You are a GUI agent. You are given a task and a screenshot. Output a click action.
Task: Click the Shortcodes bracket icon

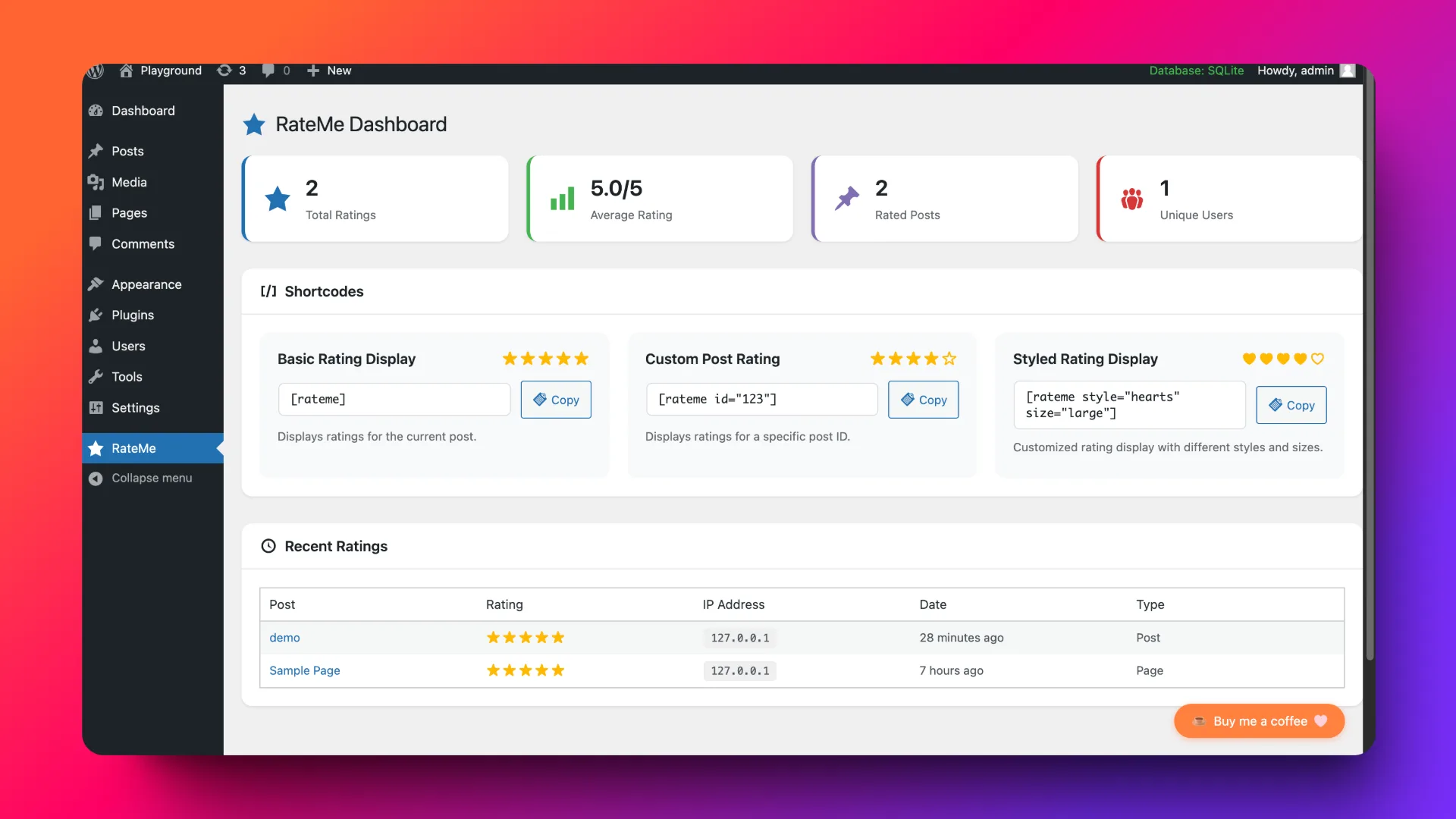coord(268,291)
